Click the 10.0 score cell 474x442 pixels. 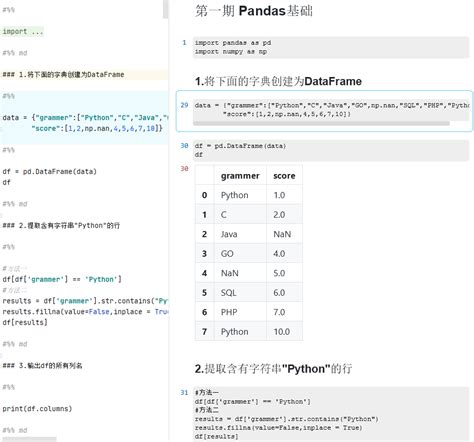coord(282,332)
